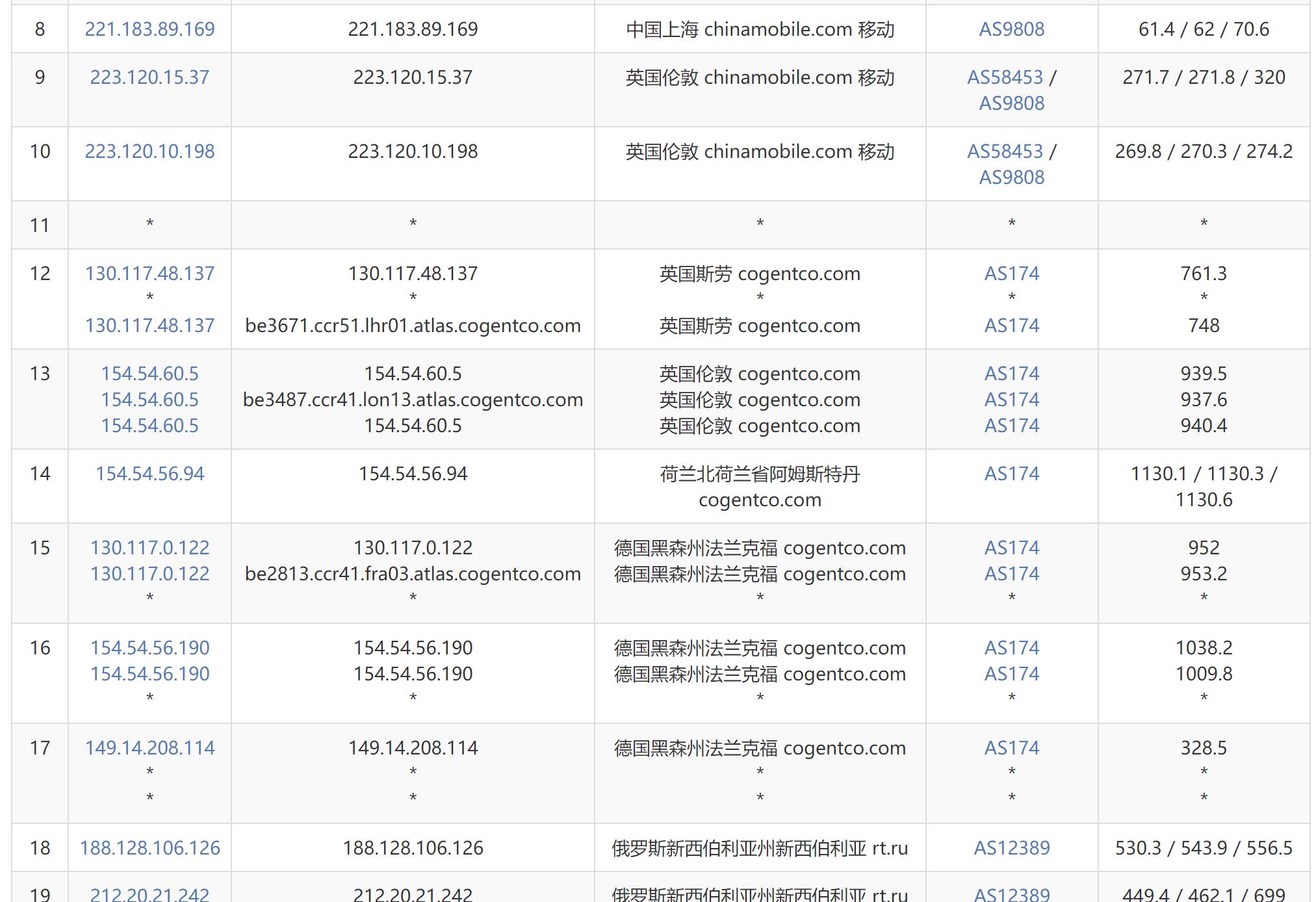
Task: Select plain text 188.128.106.126 in hostname column
Action: pyautogui.click(x=413, y=848)
